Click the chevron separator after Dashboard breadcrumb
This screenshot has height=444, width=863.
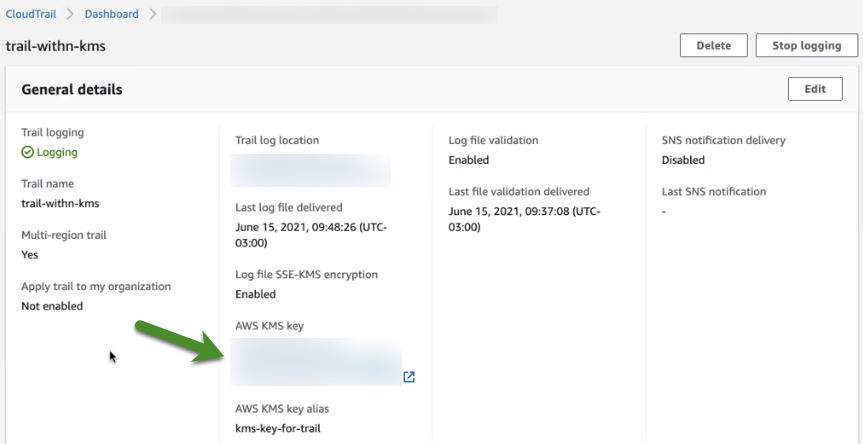pos(152,14)
